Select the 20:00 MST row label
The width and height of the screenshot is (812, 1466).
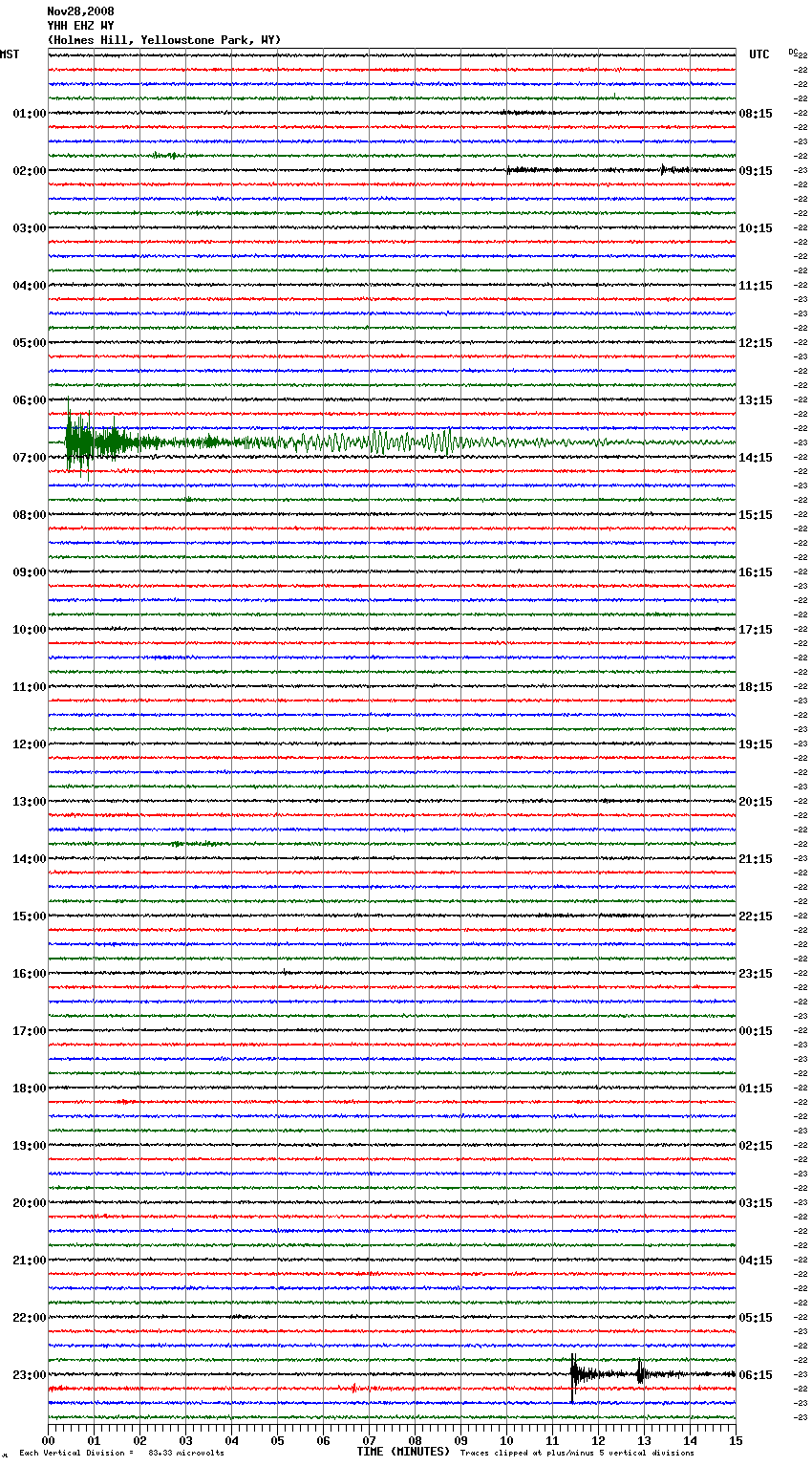pos(30,1203)
